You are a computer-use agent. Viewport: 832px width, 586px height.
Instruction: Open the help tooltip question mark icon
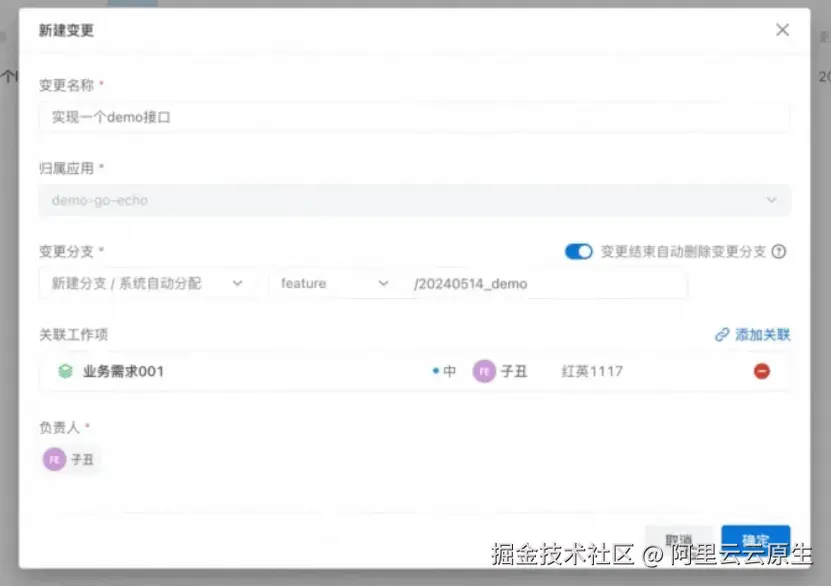(x=780, y=252)
